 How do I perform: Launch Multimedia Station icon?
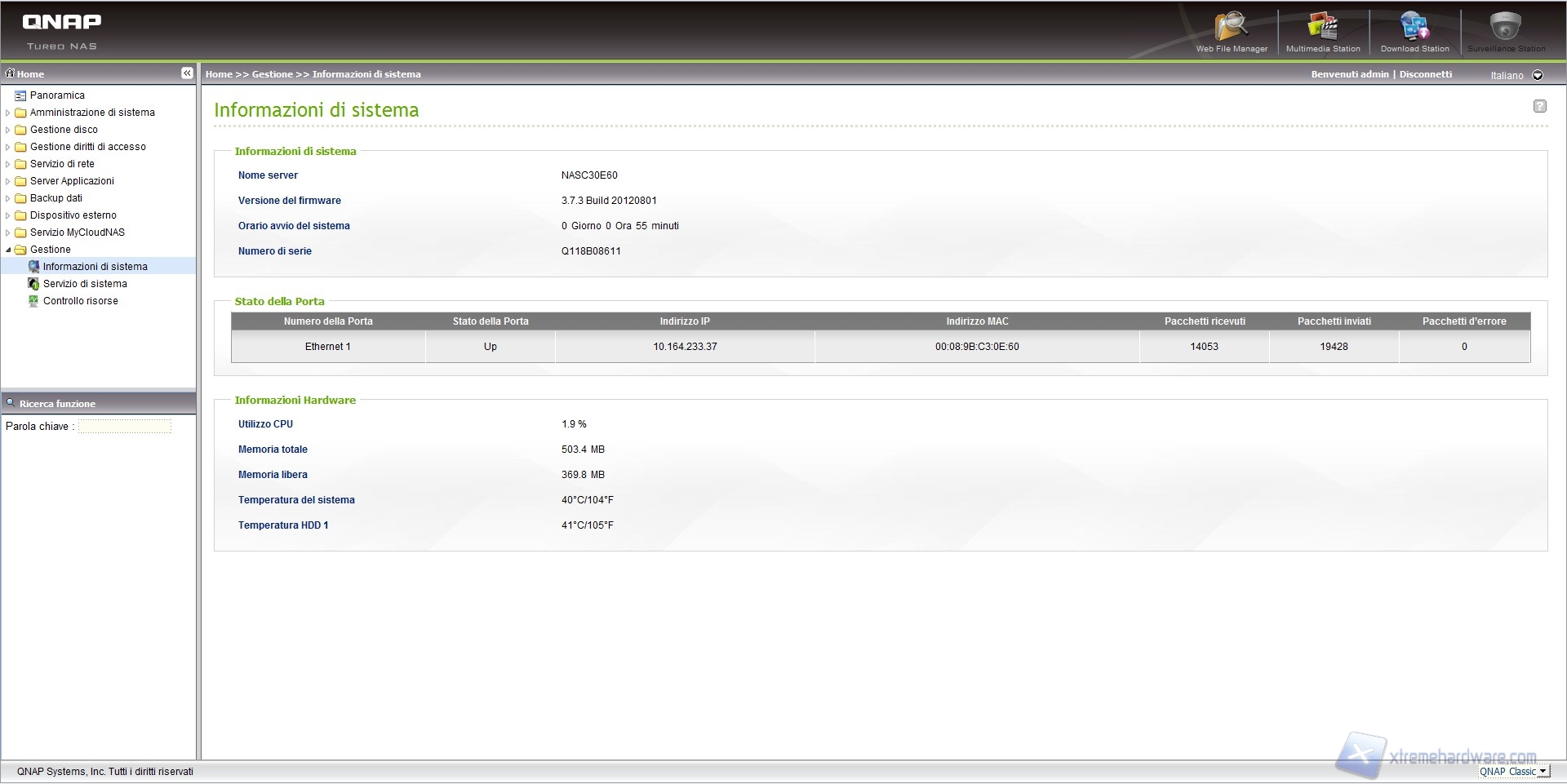point(1323,28)
